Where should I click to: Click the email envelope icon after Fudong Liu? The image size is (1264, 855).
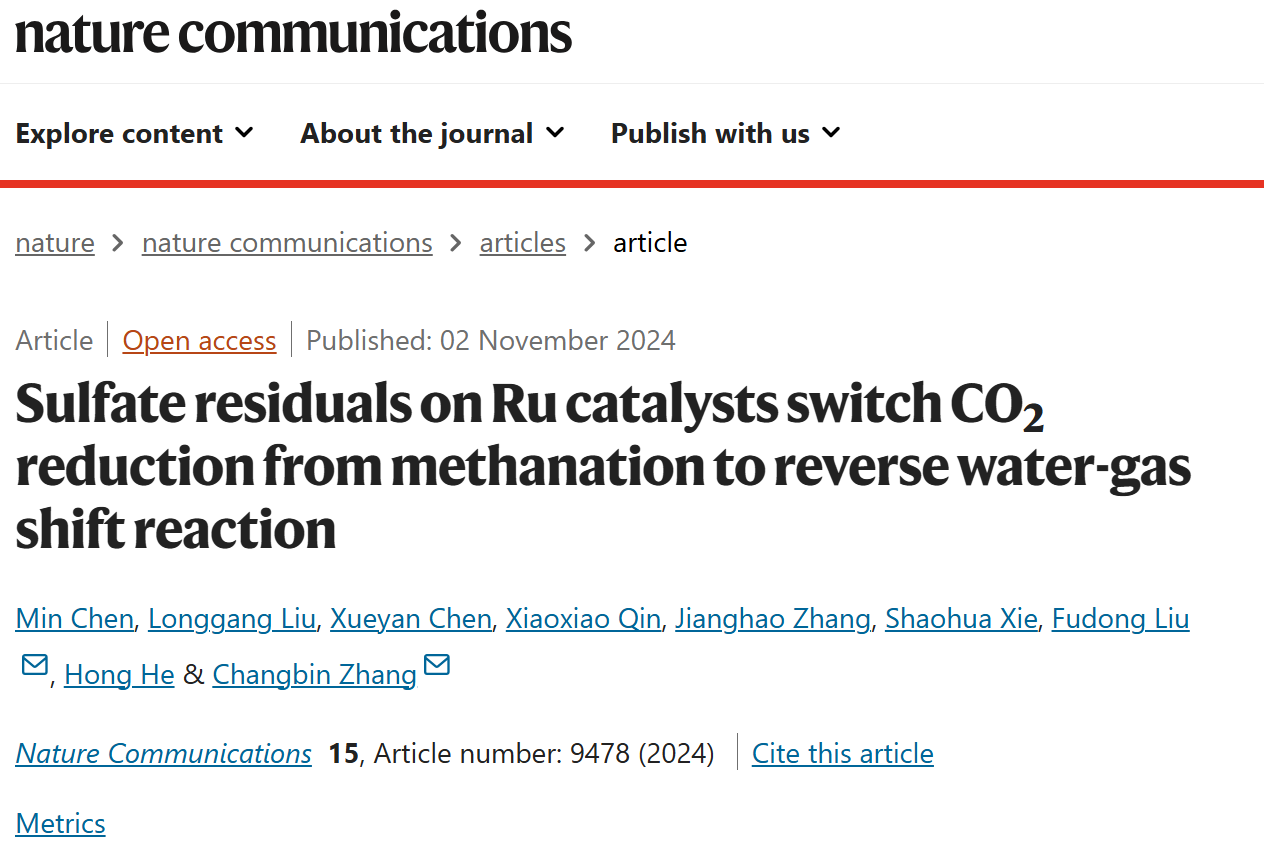(x=35, y=665)
